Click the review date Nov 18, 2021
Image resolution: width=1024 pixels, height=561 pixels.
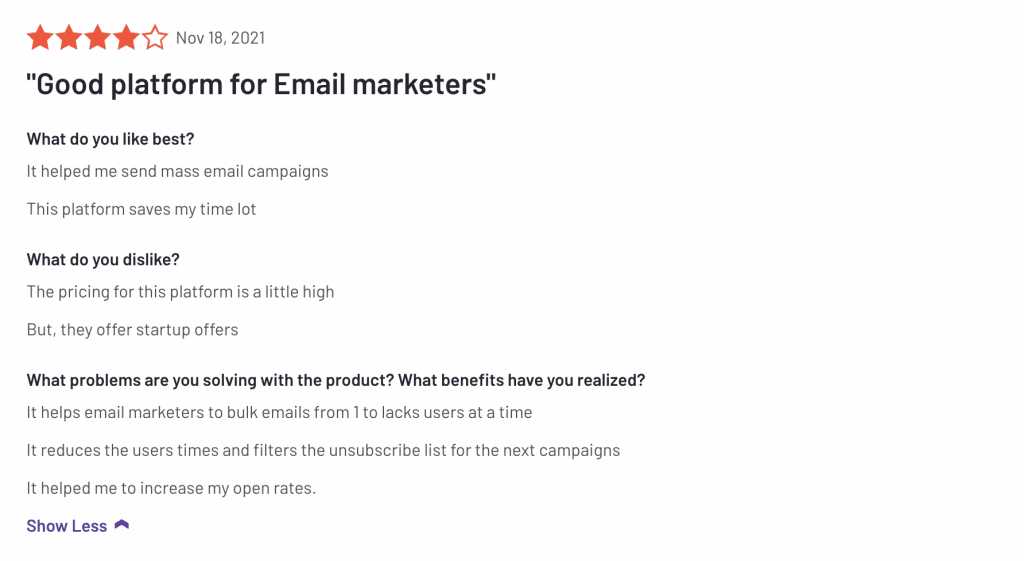(220, 38)
